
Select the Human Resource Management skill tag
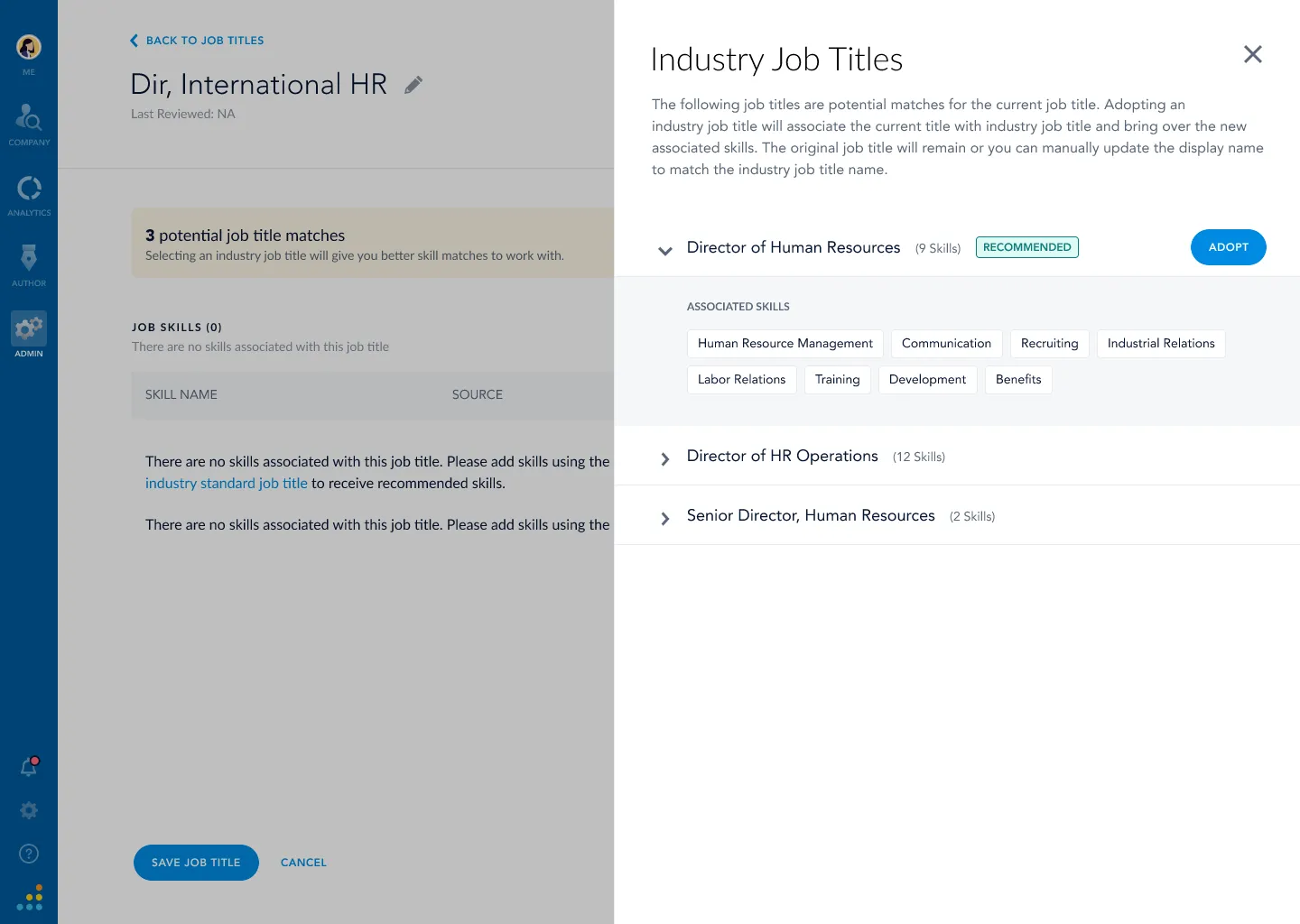pos(785,344)
